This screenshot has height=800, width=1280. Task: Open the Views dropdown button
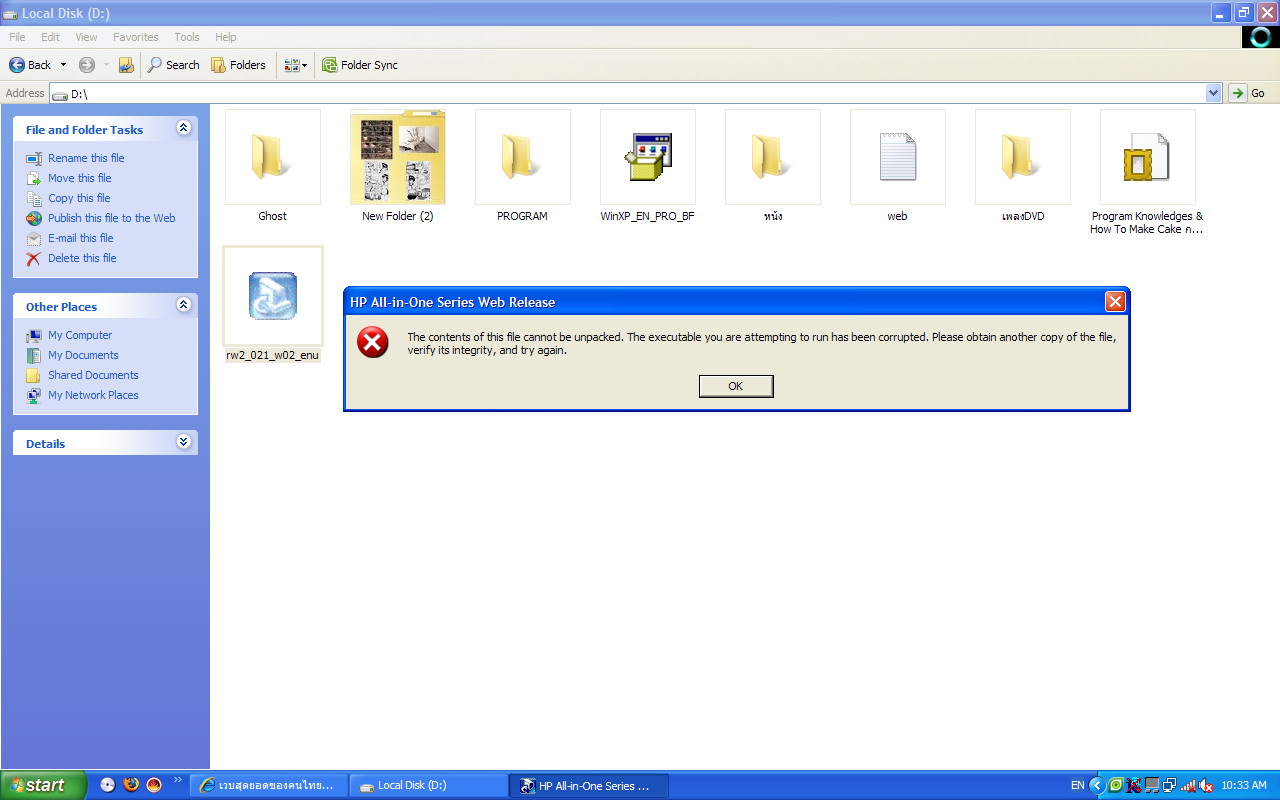(x=295, y=65)
